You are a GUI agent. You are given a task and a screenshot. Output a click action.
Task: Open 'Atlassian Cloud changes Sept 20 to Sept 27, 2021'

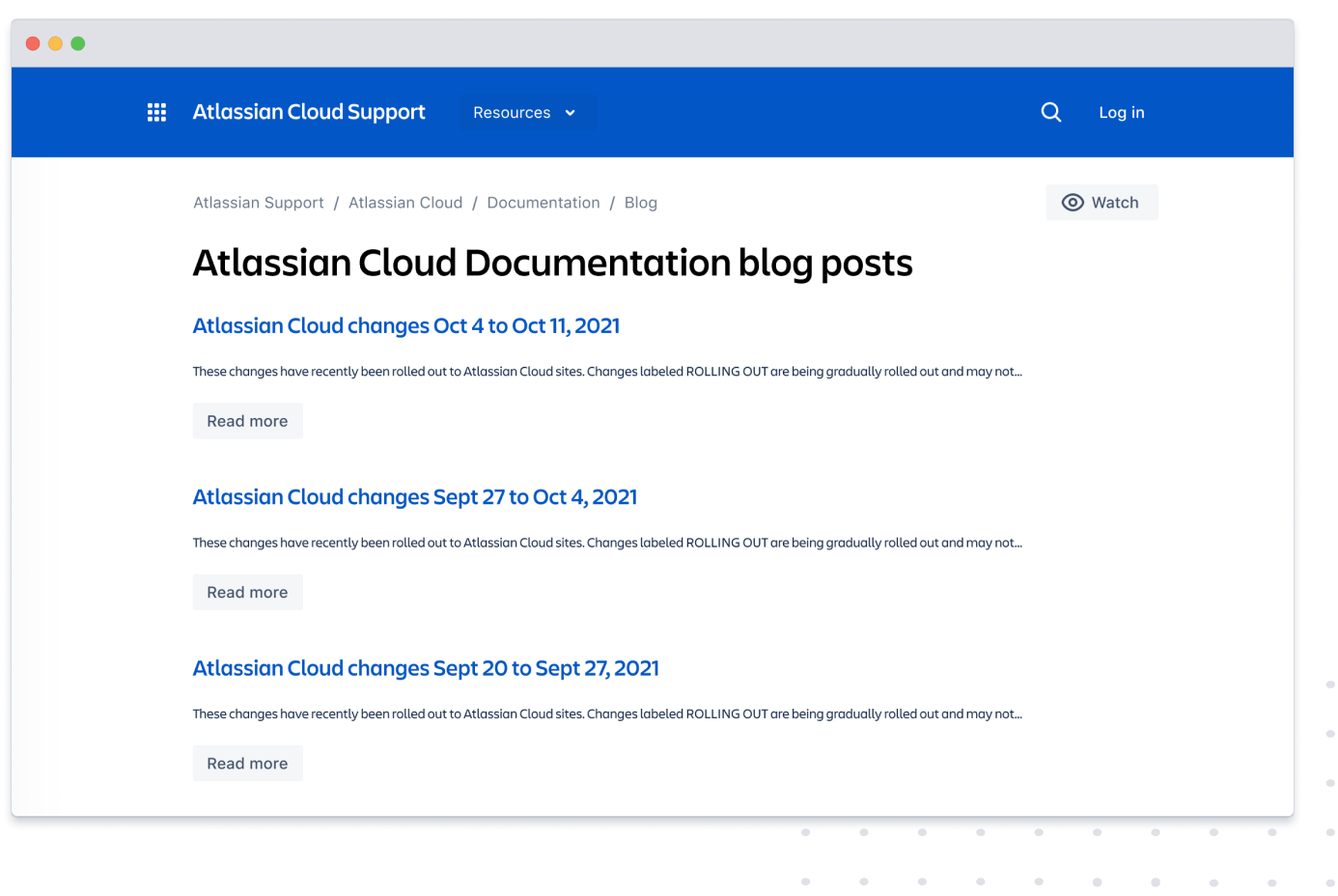[426, 667]
